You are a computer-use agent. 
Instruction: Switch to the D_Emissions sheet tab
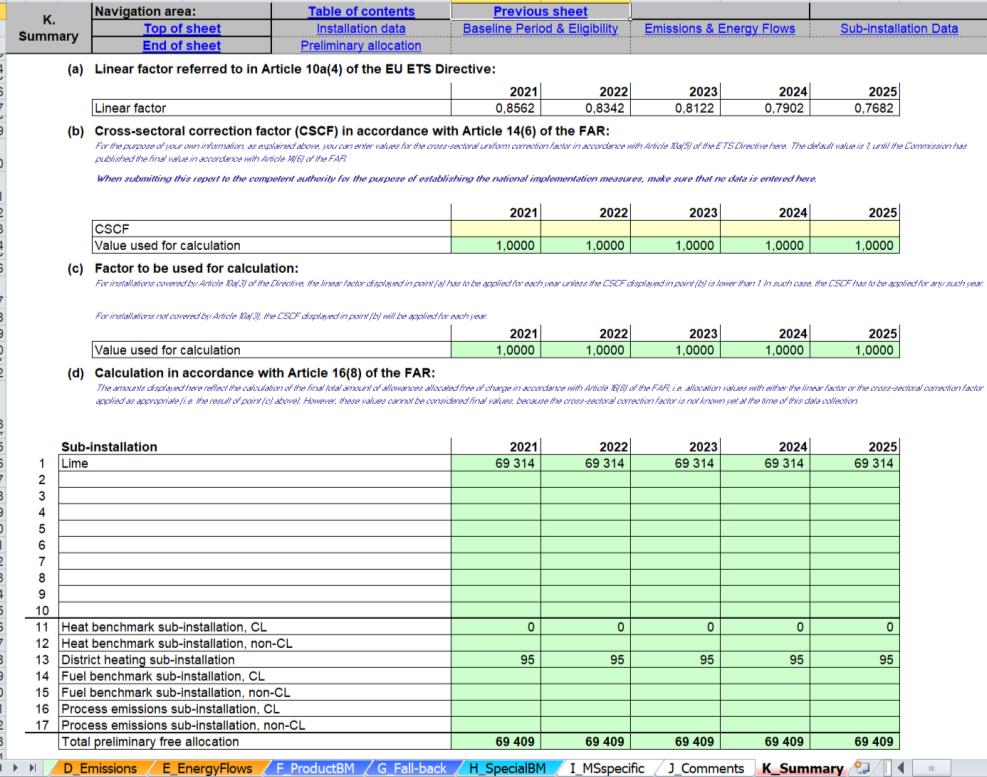coord(100,768)
